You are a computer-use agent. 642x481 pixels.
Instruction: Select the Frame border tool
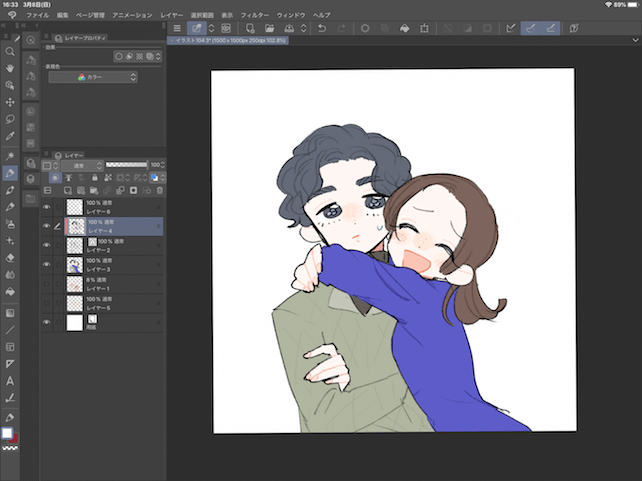click(10, 347)
